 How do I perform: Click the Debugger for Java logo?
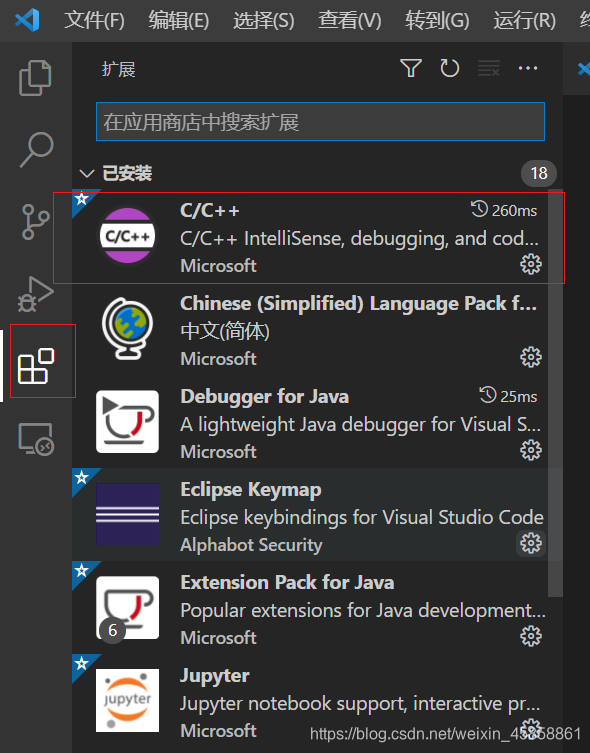[x=127, y=422]
